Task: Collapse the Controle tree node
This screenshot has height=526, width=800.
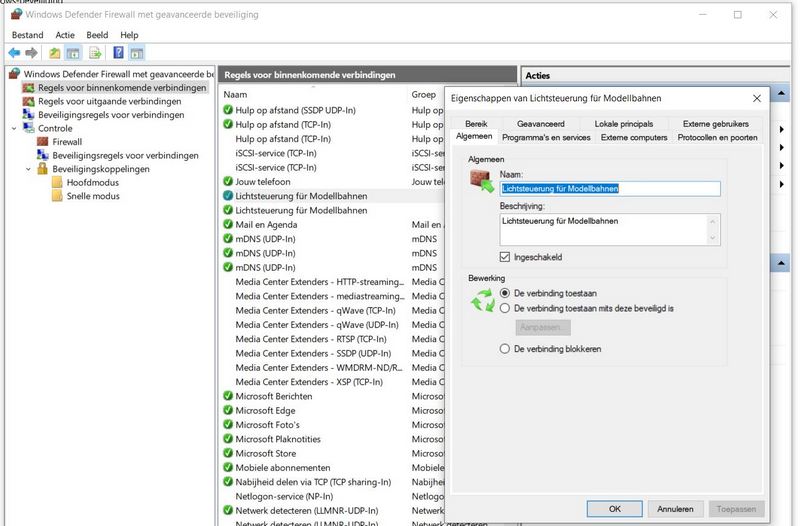Action: (14, 129)
